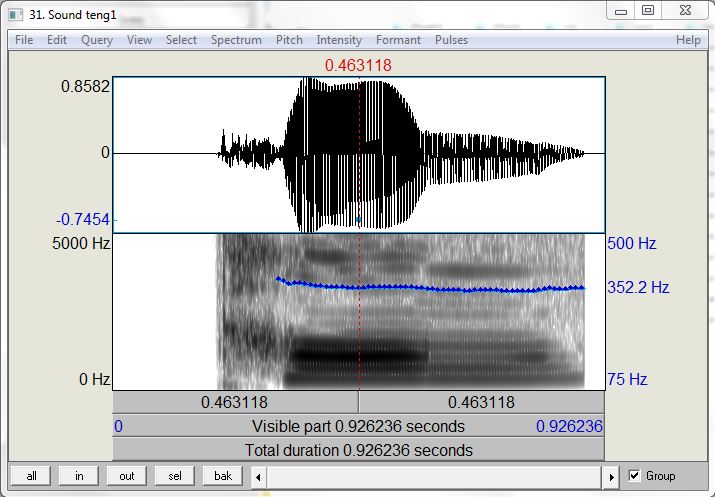Click the -0.7454 amplitude minimum label
This screenshot has width=715, height=497.
click(x=83, y=220)
